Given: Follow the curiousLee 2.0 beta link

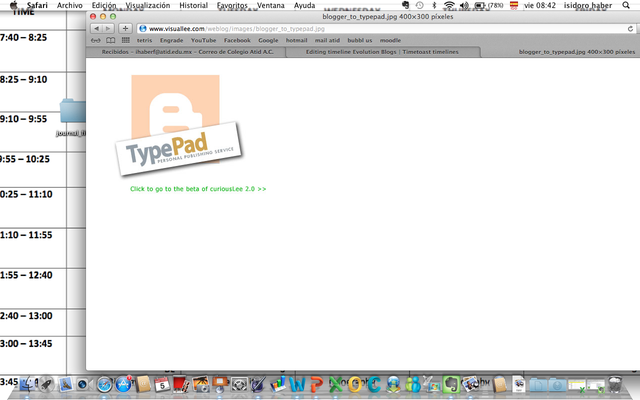Looking at the screenshot, I should (198, 189).
